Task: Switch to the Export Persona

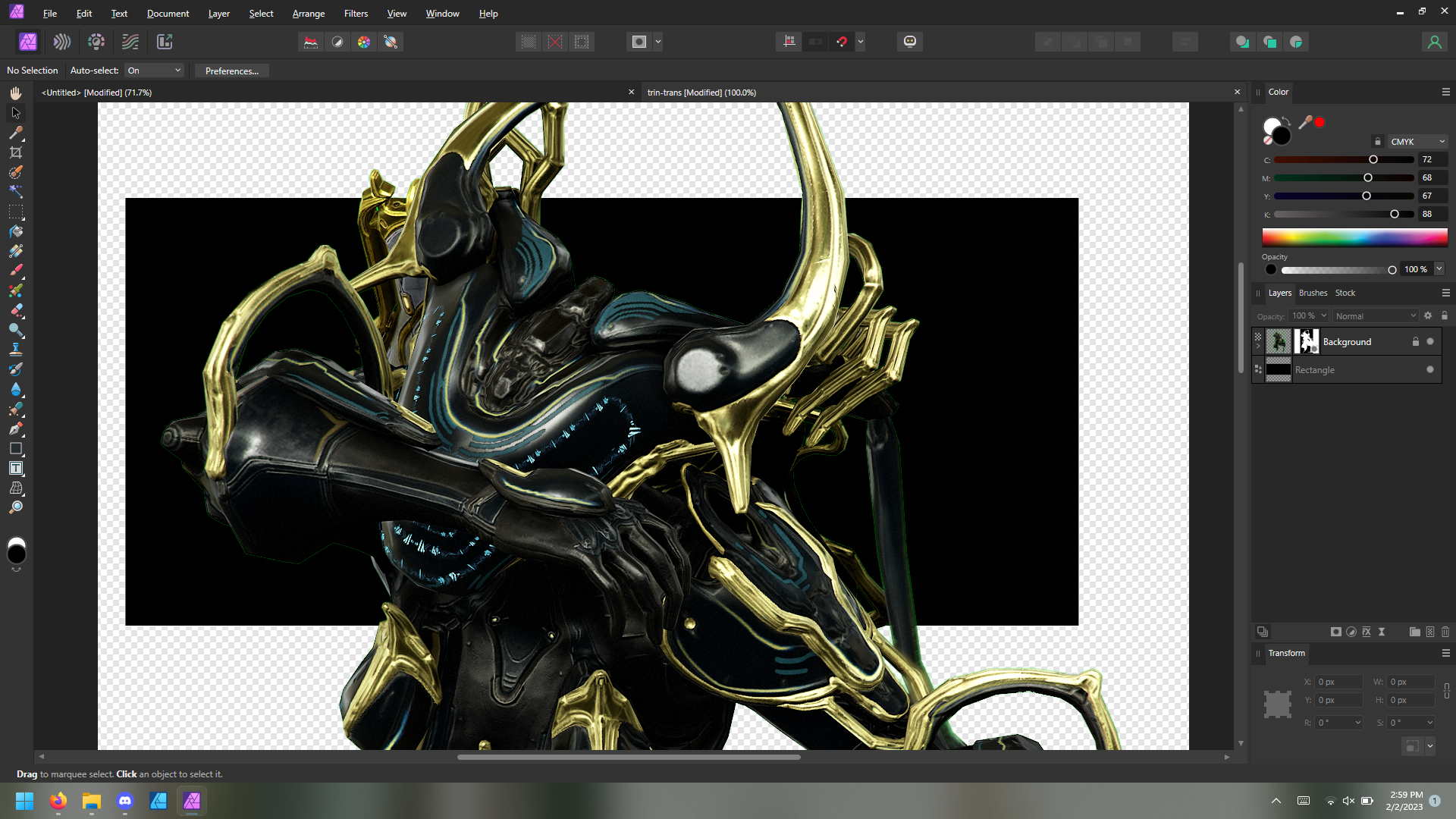Action: coord(165,42)
